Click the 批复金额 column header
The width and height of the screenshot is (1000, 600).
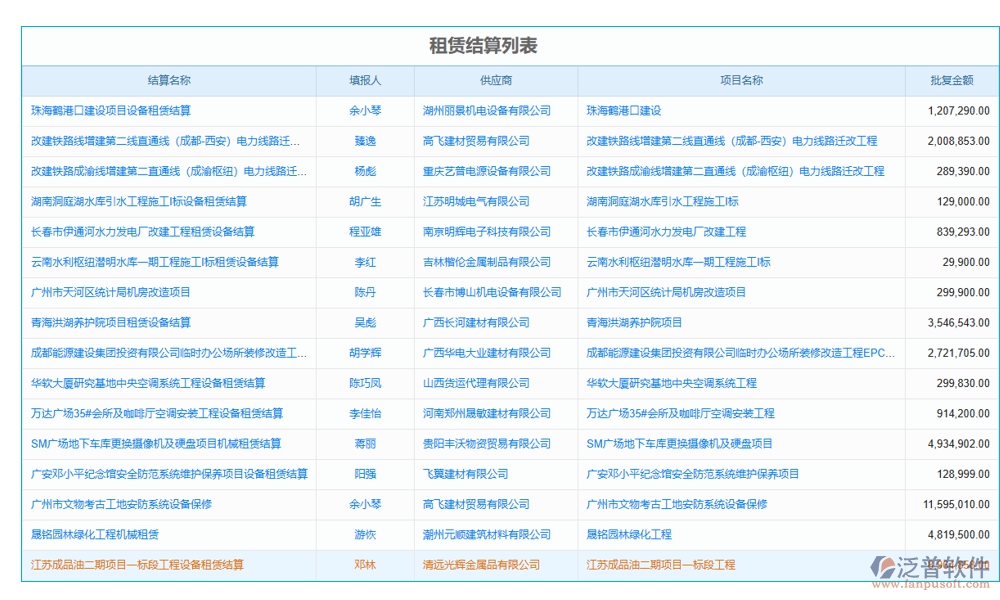point(953,80)
